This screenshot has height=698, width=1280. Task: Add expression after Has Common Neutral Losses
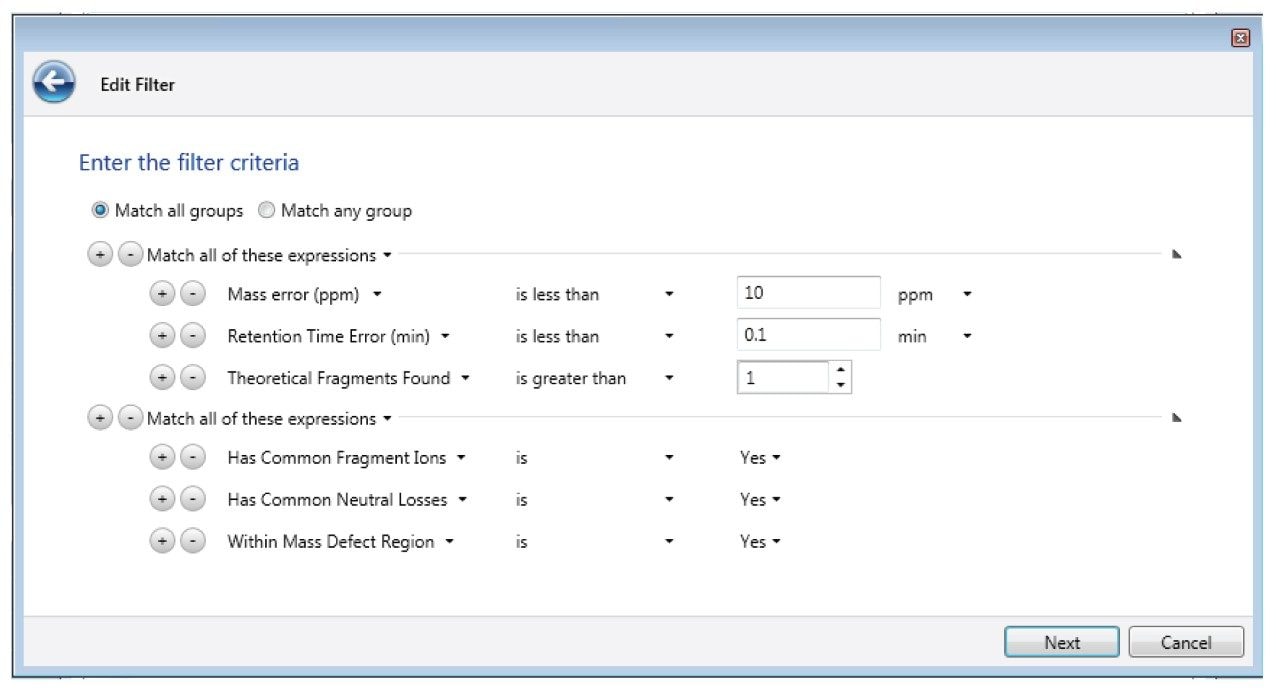162,499
